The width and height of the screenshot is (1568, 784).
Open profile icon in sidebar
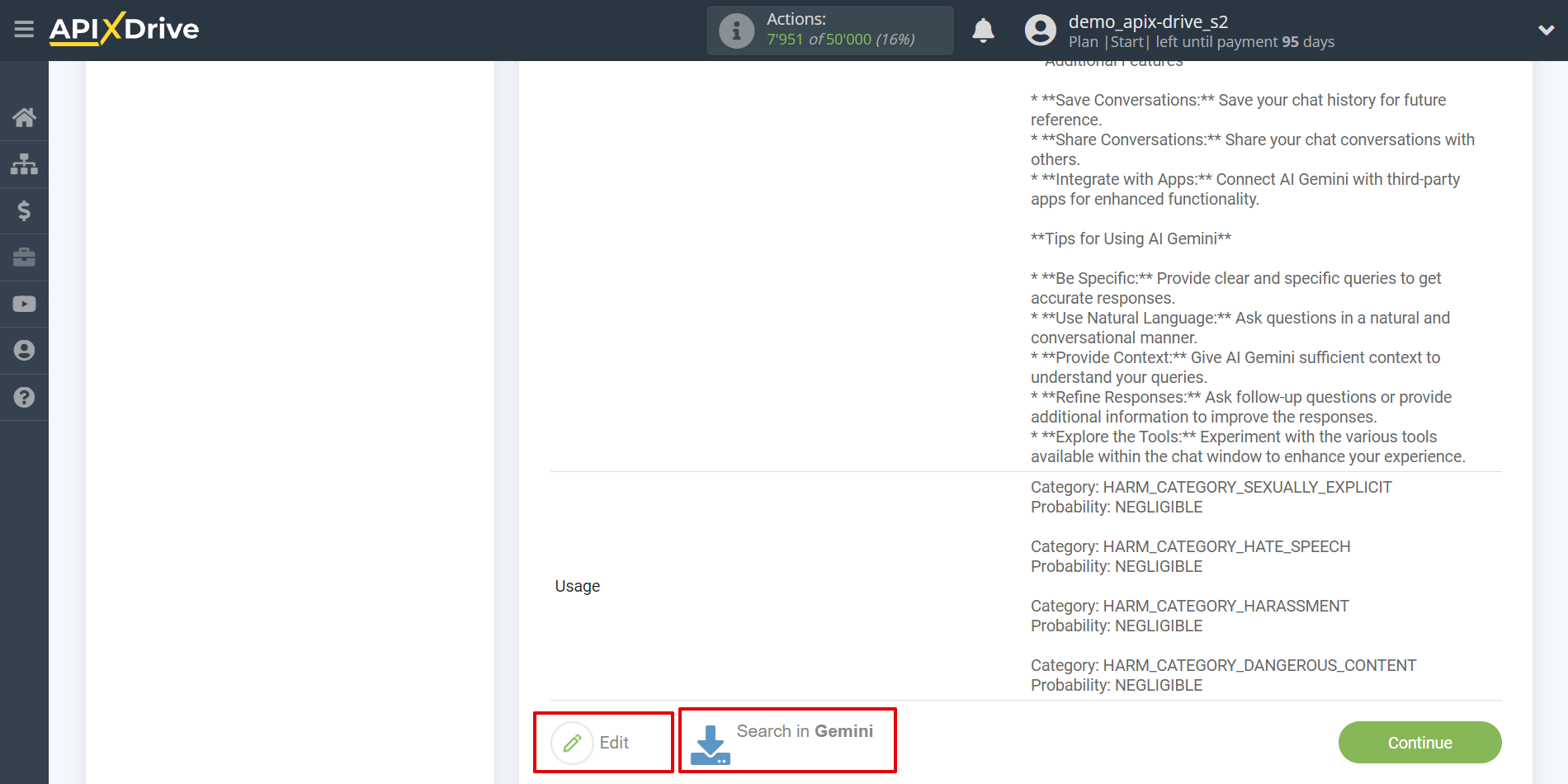pyautogui.click(x=24, y=351)
